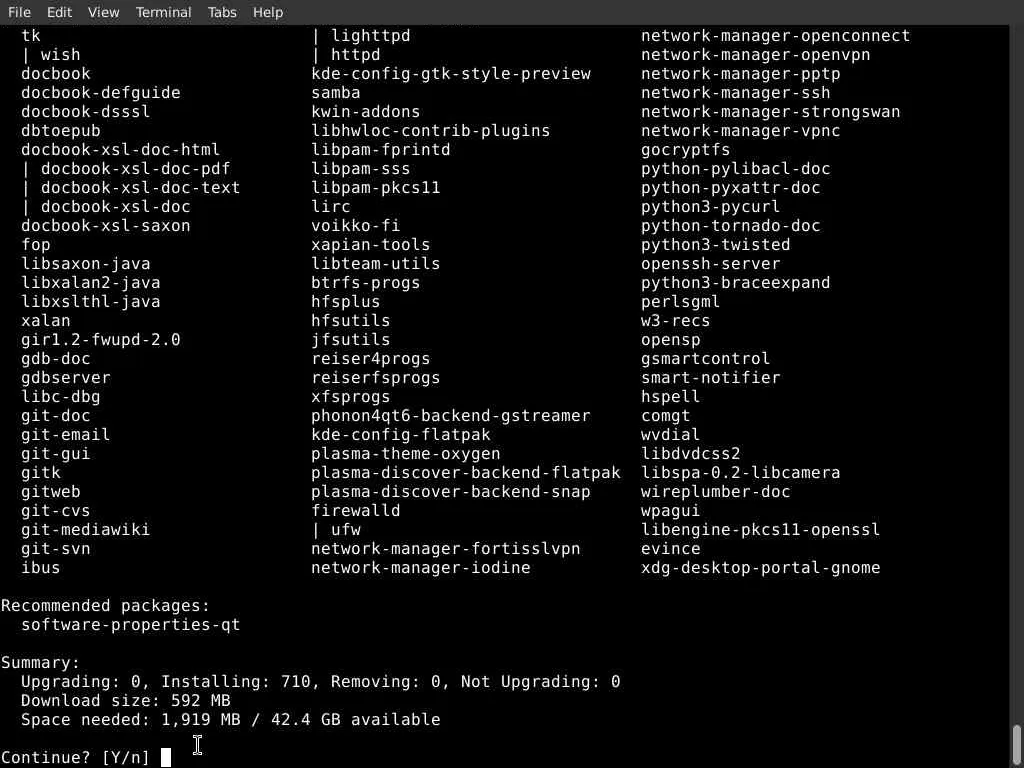Click the 'Summary:' heading
This screenshot has width=1024, height=768.
40,663
